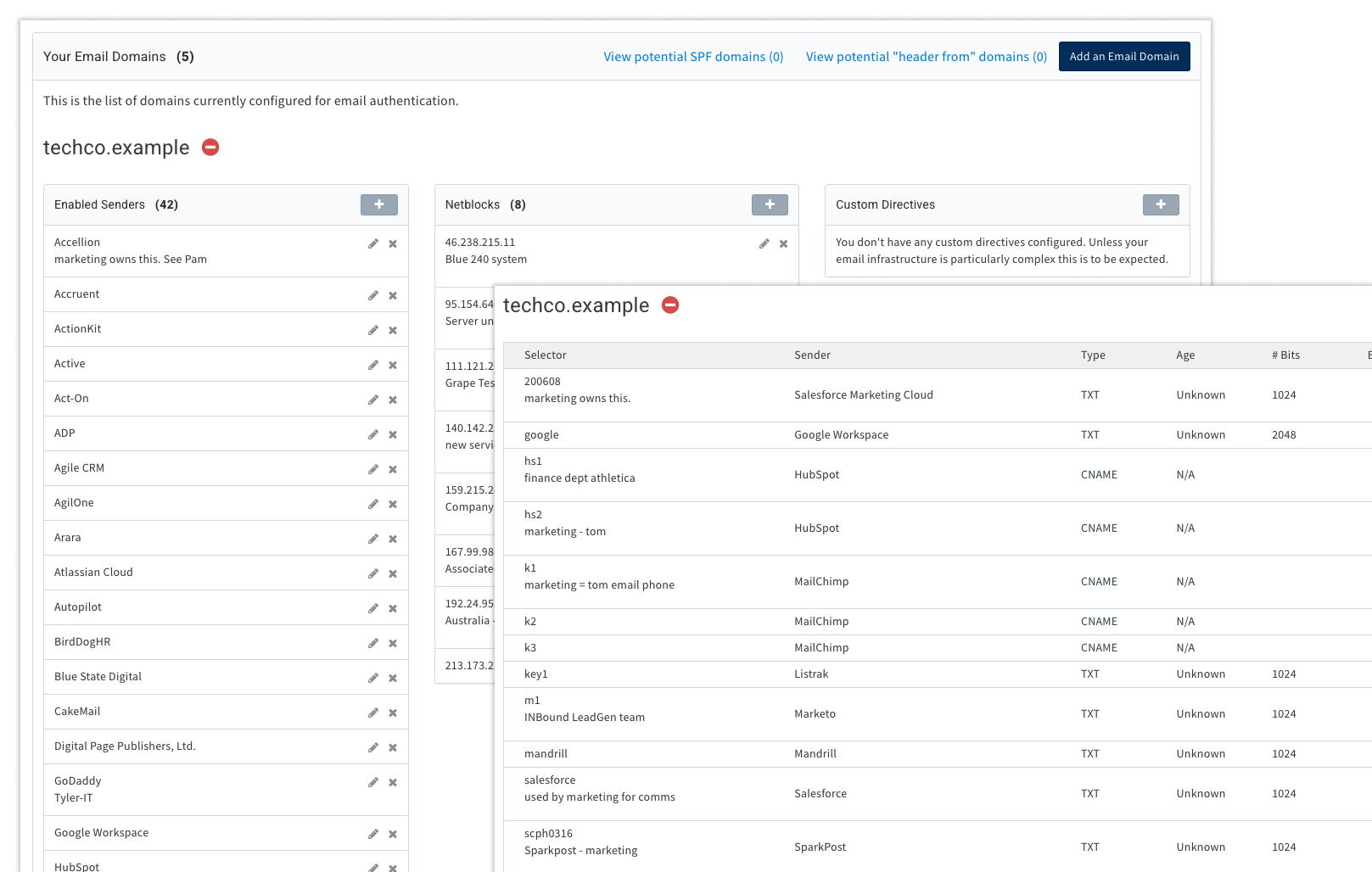Select the key1 selector entry
The width and height of the screenshot is (1372, 872).
pos(536,674)
